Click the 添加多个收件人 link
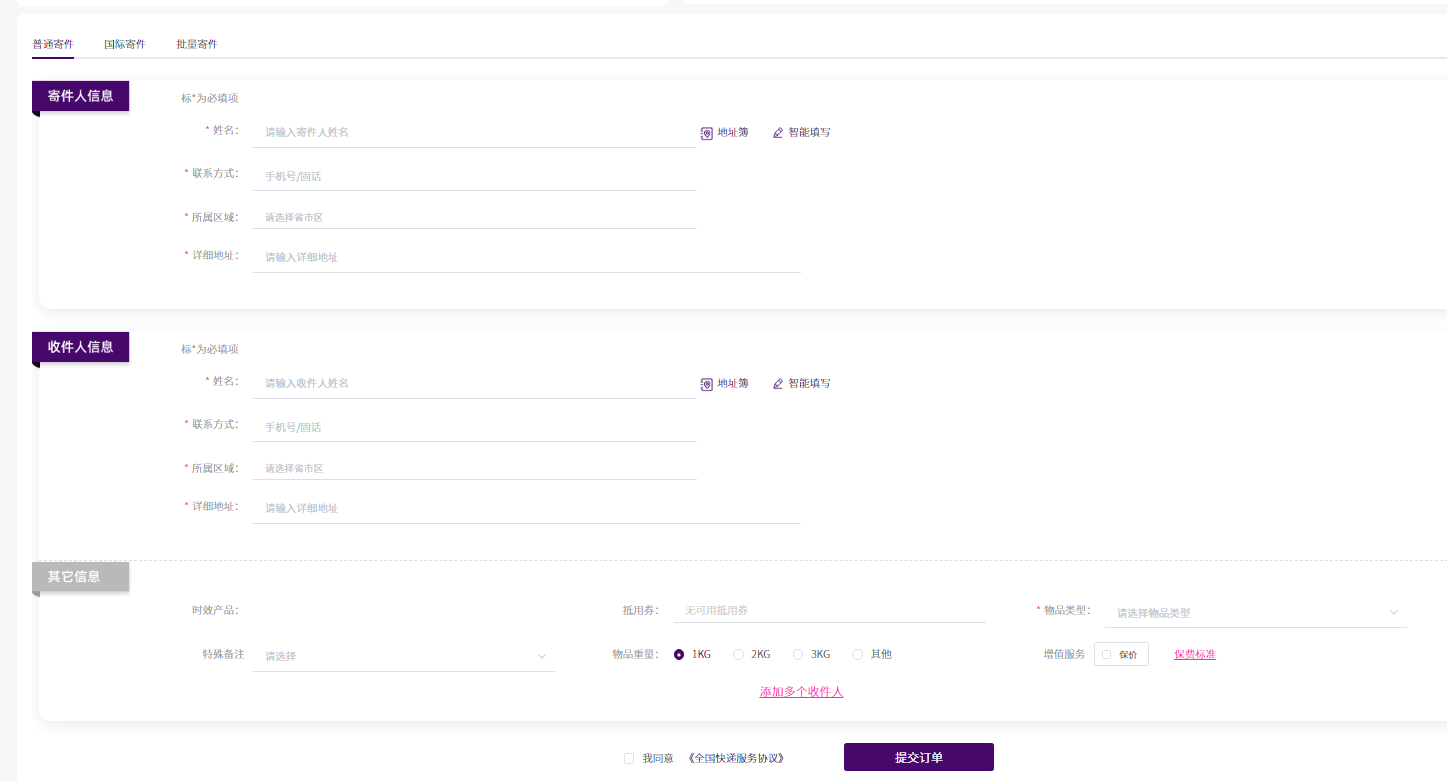 [x=801, y=691]
